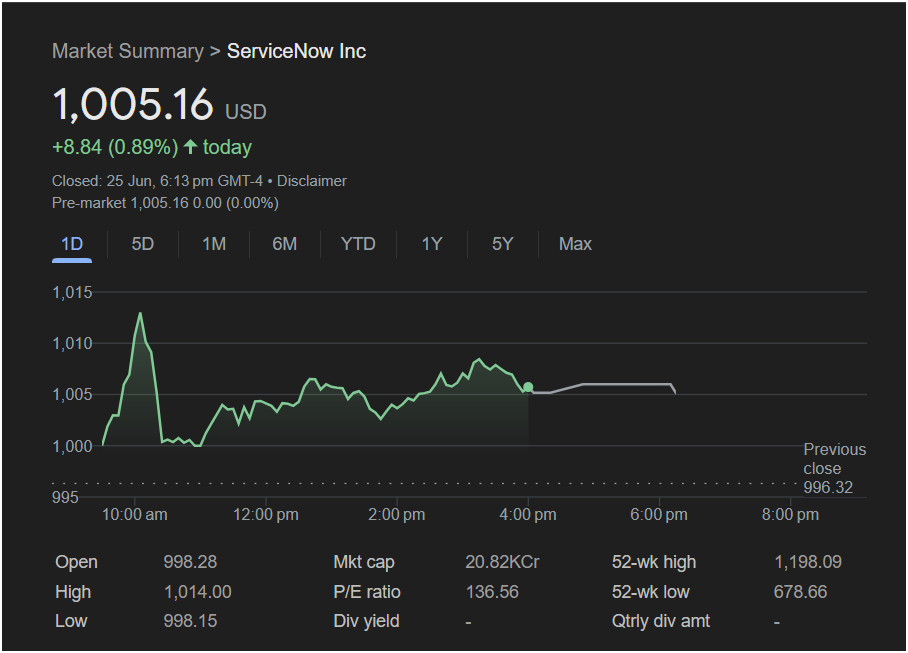Select the 1D time range tab
908x653 pixels.
(x=72, y=244)
